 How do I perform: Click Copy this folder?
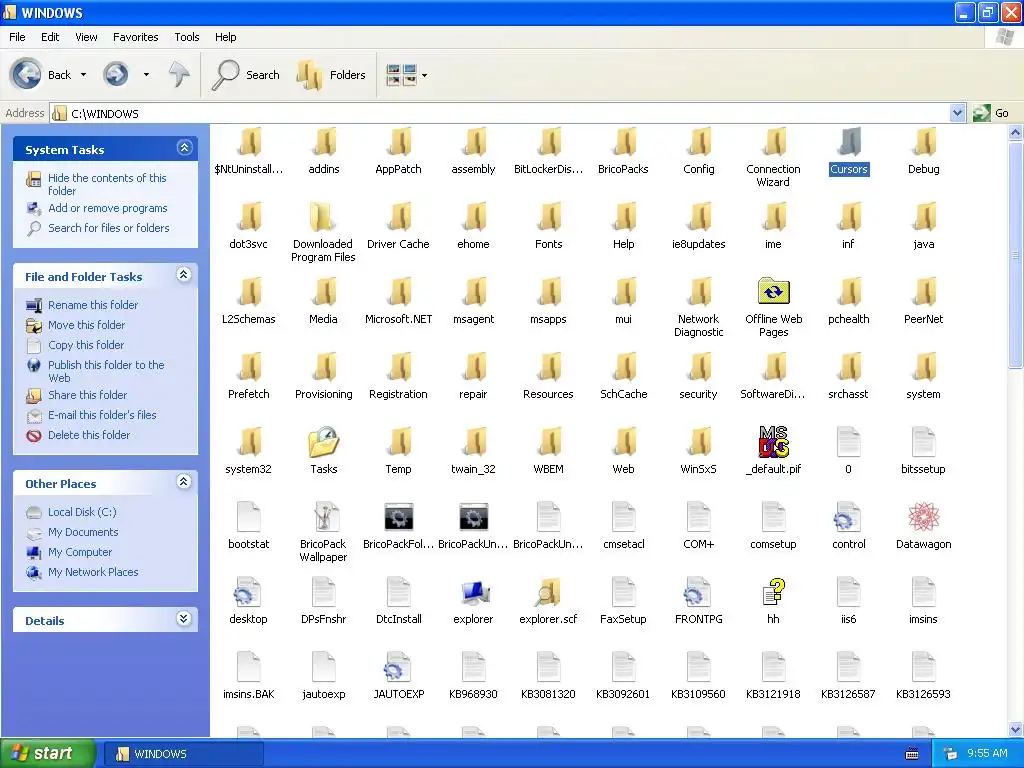[x=86, y=345]
